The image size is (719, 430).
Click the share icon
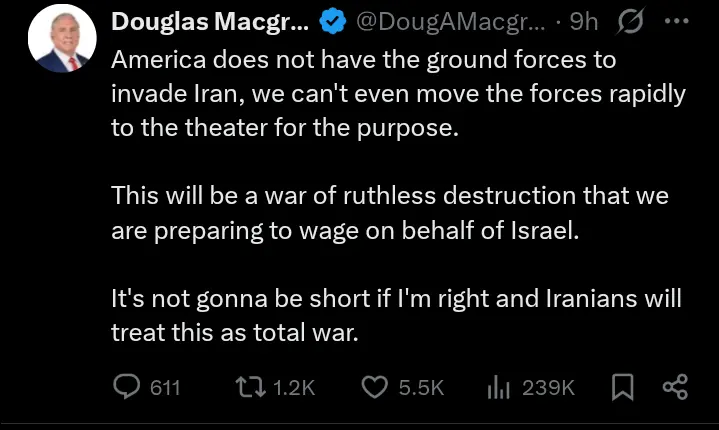coord(675,387)
